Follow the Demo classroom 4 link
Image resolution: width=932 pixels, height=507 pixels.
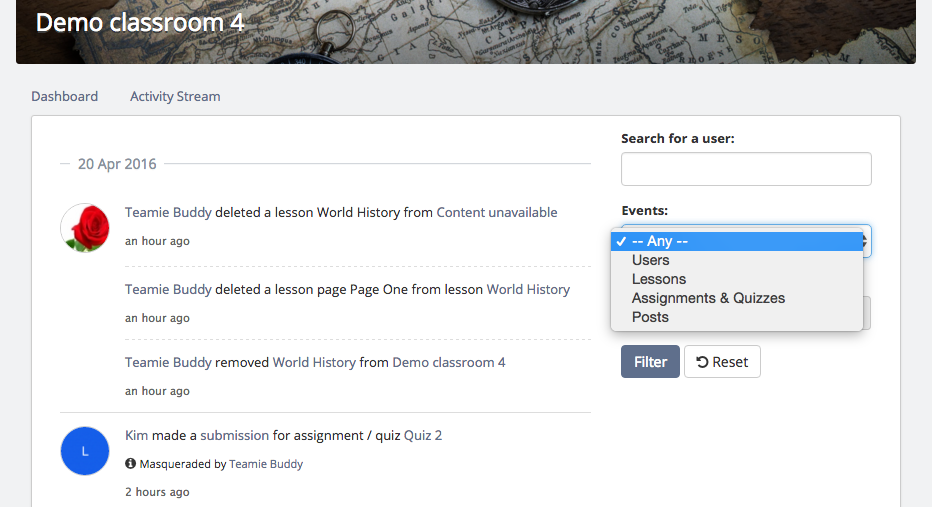449,363
